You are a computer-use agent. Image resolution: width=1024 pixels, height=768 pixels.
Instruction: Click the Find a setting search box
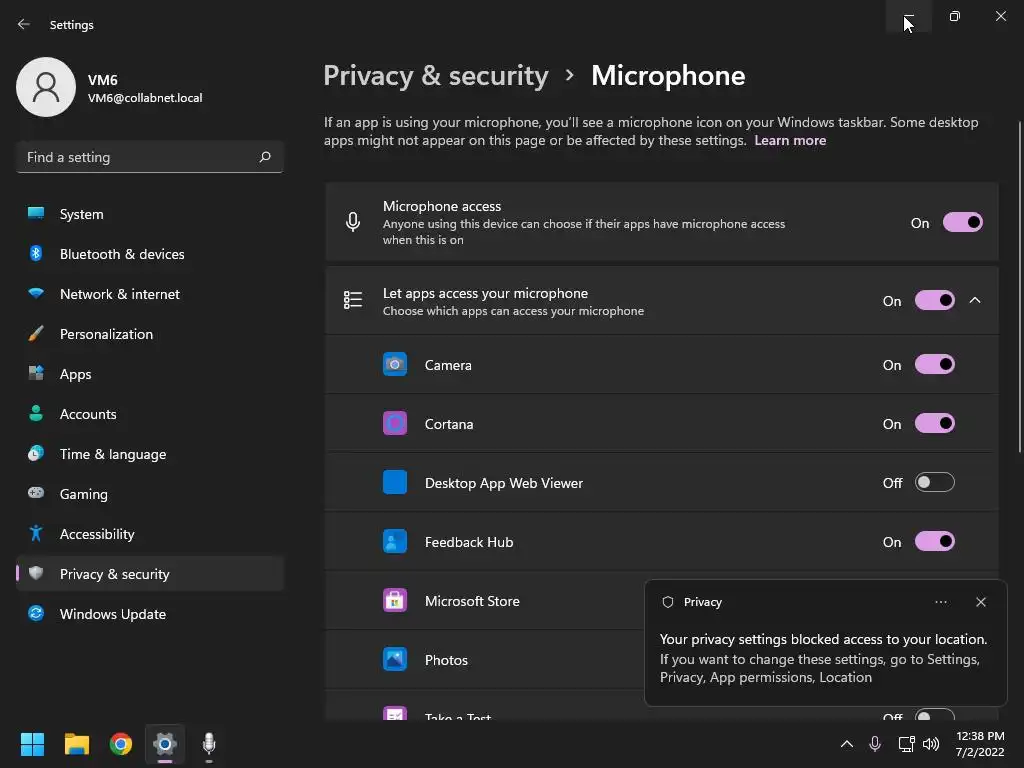point(140,157)
